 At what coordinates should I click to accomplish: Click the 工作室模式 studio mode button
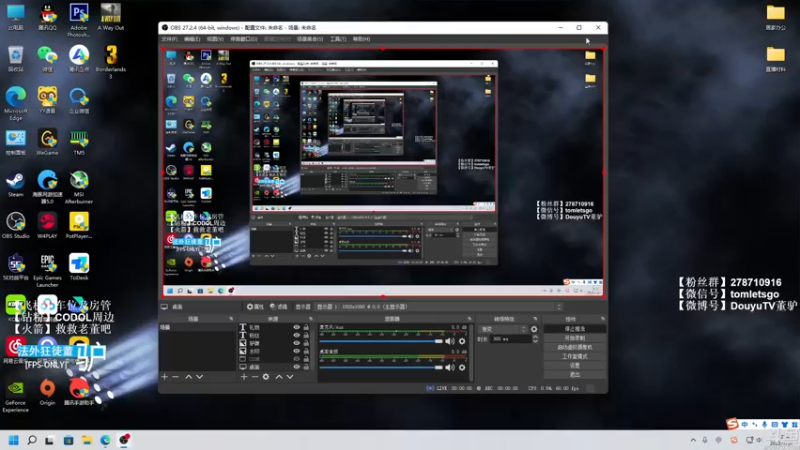(x=574, y=356)
